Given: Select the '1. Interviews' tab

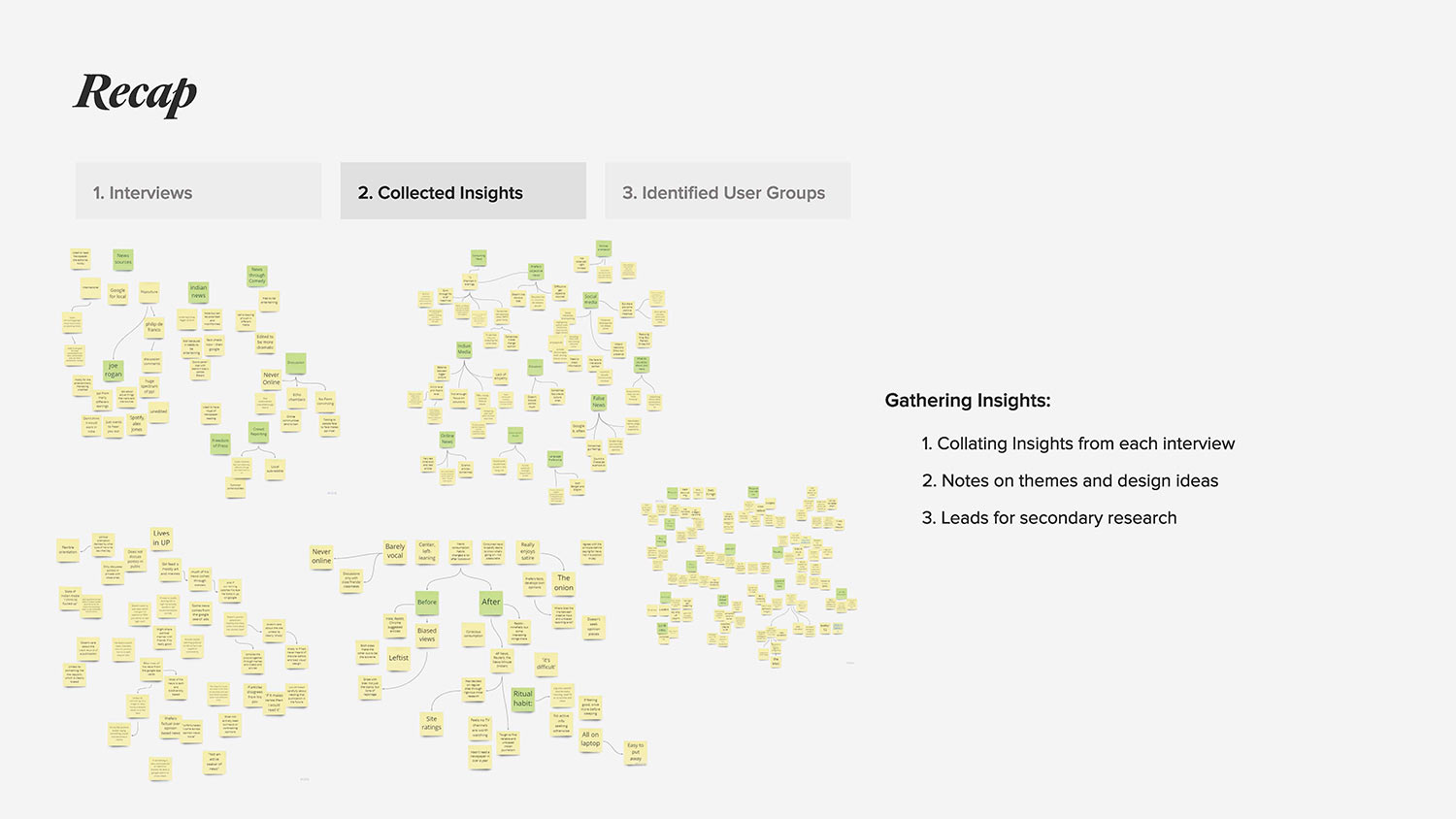Looking at the screenshot, I should (198, 191).
